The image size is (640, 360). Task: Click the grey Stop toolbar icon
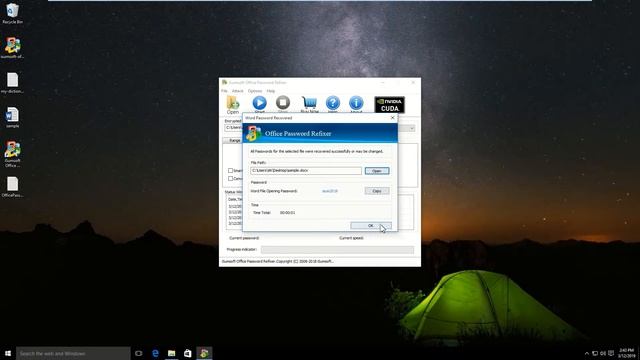[x=283, y=103]
